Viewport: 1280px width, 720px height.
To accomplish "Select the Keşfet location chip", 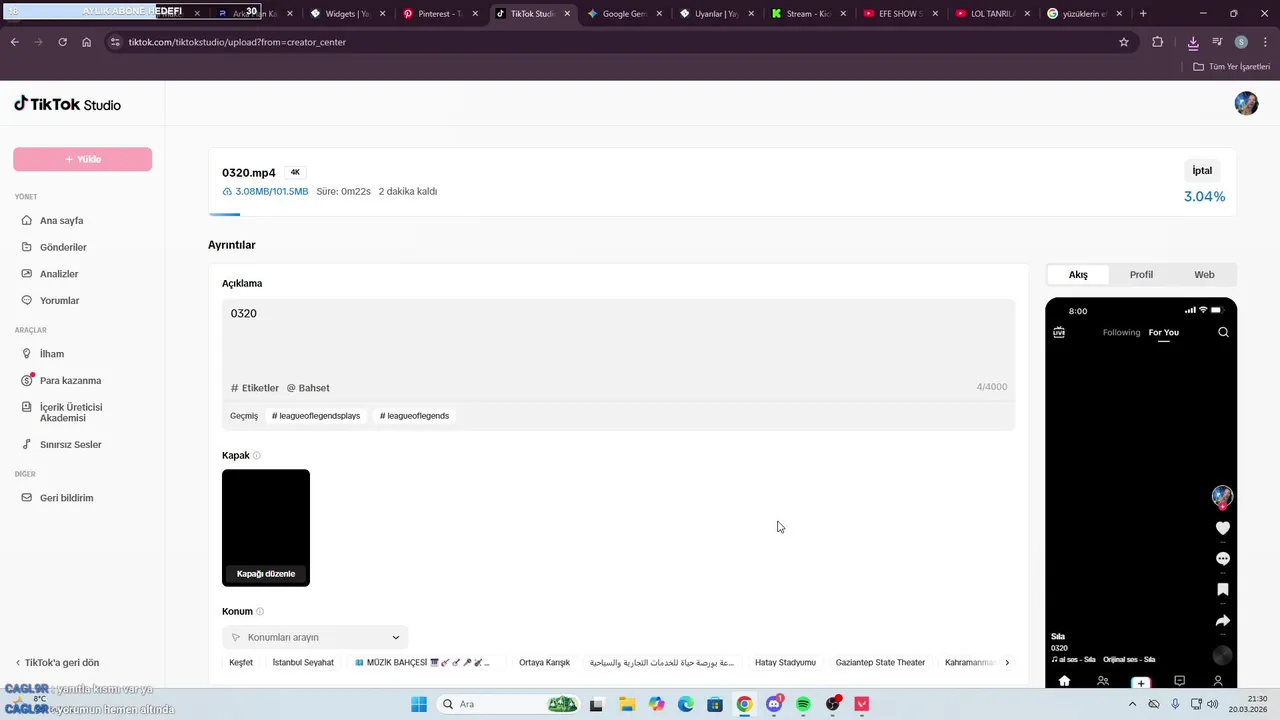I will (241, 663).
